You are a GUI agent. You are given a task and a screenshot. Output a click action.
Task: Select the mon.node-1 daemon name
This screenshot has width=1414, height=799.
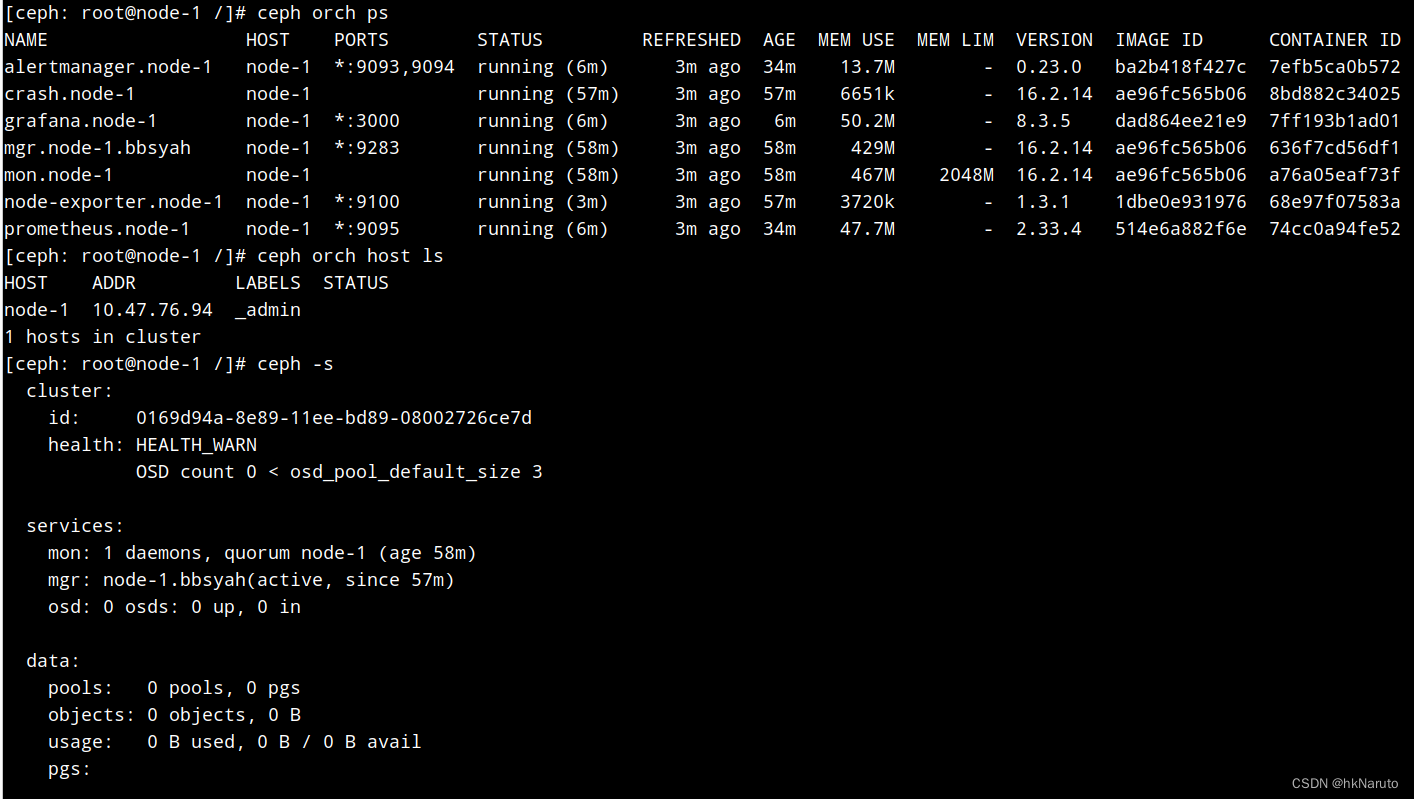(x=59, y=175)
